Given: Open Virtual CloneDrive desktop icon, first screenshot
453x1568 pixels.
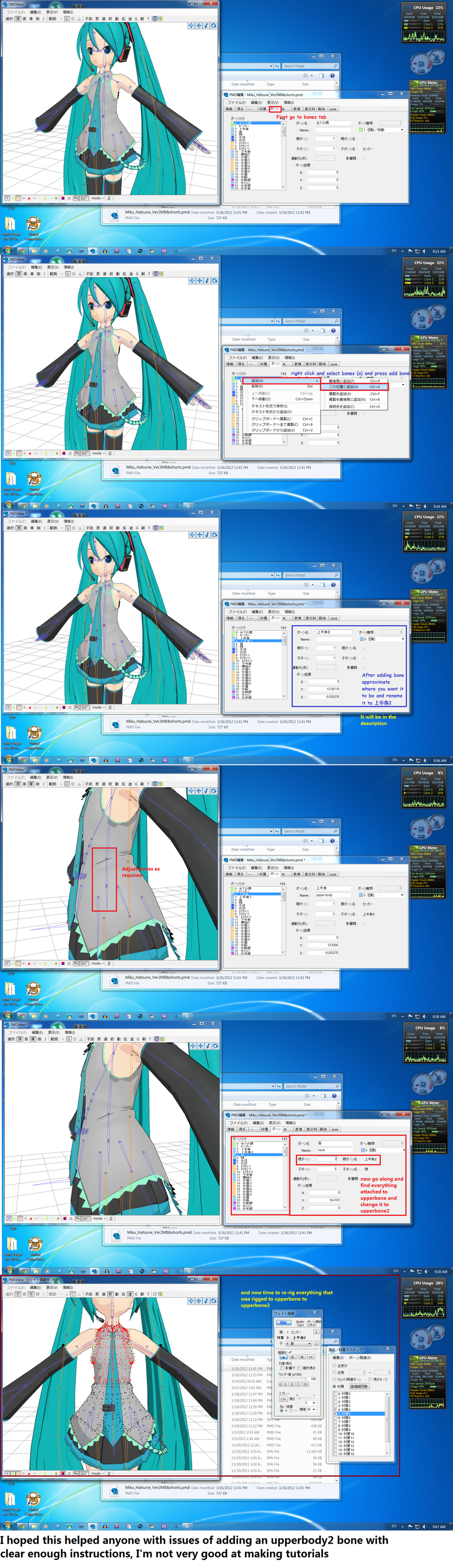Looking at the screenshot, I should click(x=34, y=228).
